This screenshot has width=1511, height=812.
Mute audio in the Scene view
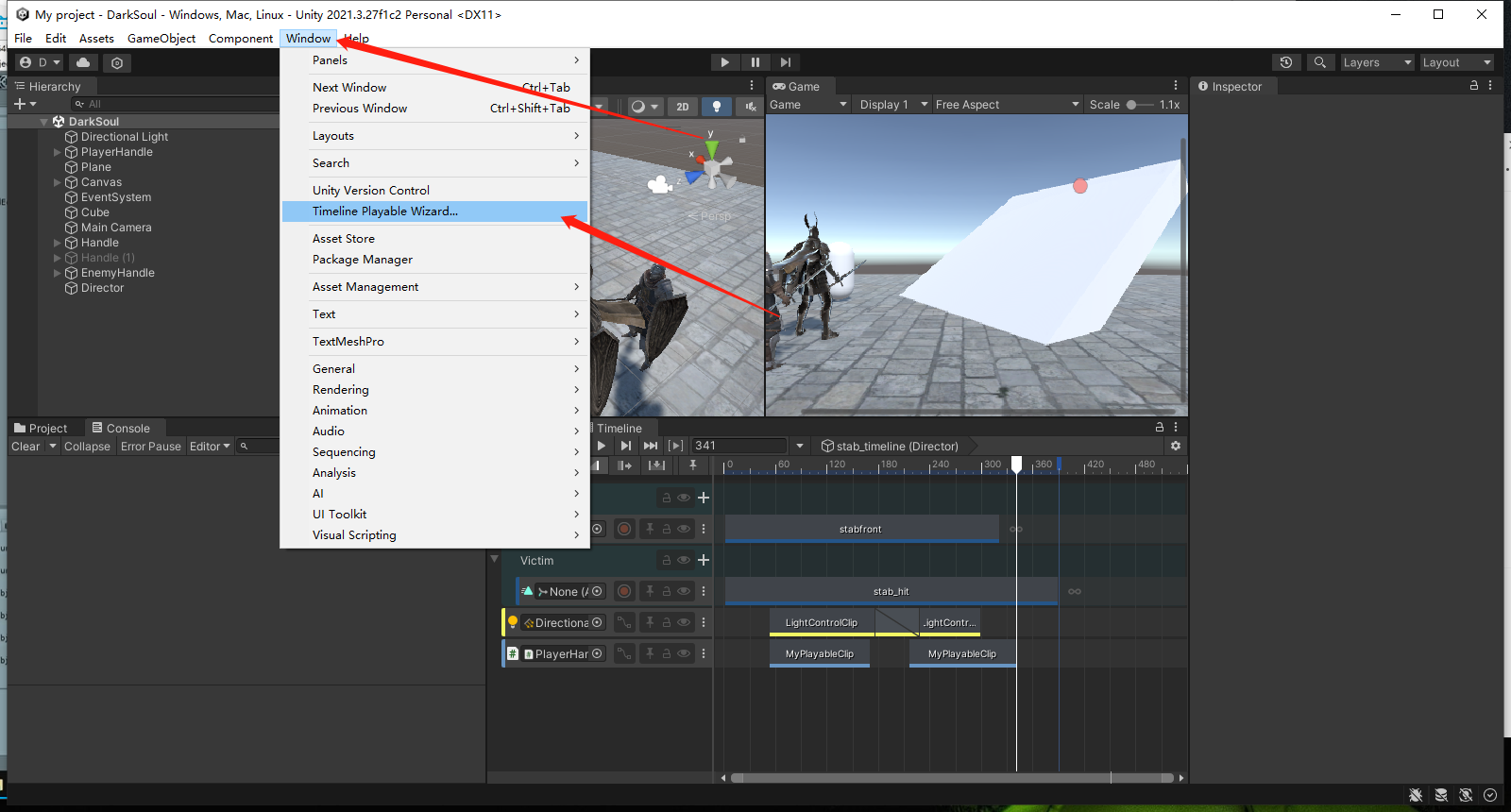tap(751, 107)
